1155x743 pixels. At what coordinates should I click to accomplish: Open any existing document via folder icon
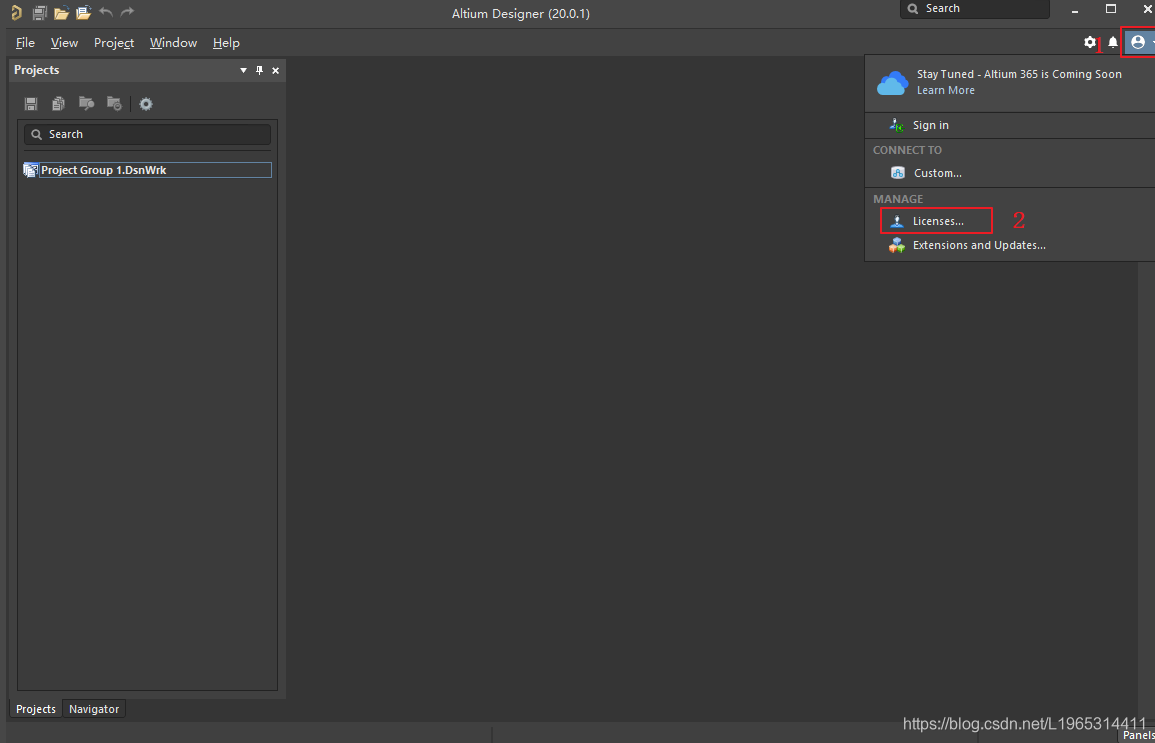61,13
